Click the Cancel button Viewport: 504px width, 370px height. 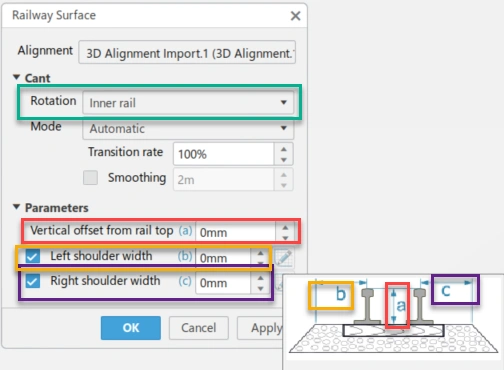coord(199,328)
